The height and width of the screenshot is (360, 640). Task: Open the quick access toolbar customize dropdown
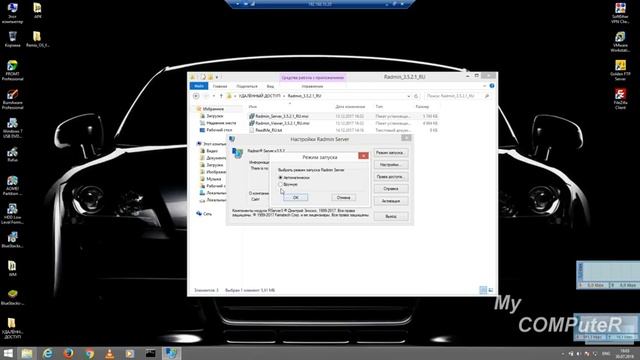(x=217, y=77)
